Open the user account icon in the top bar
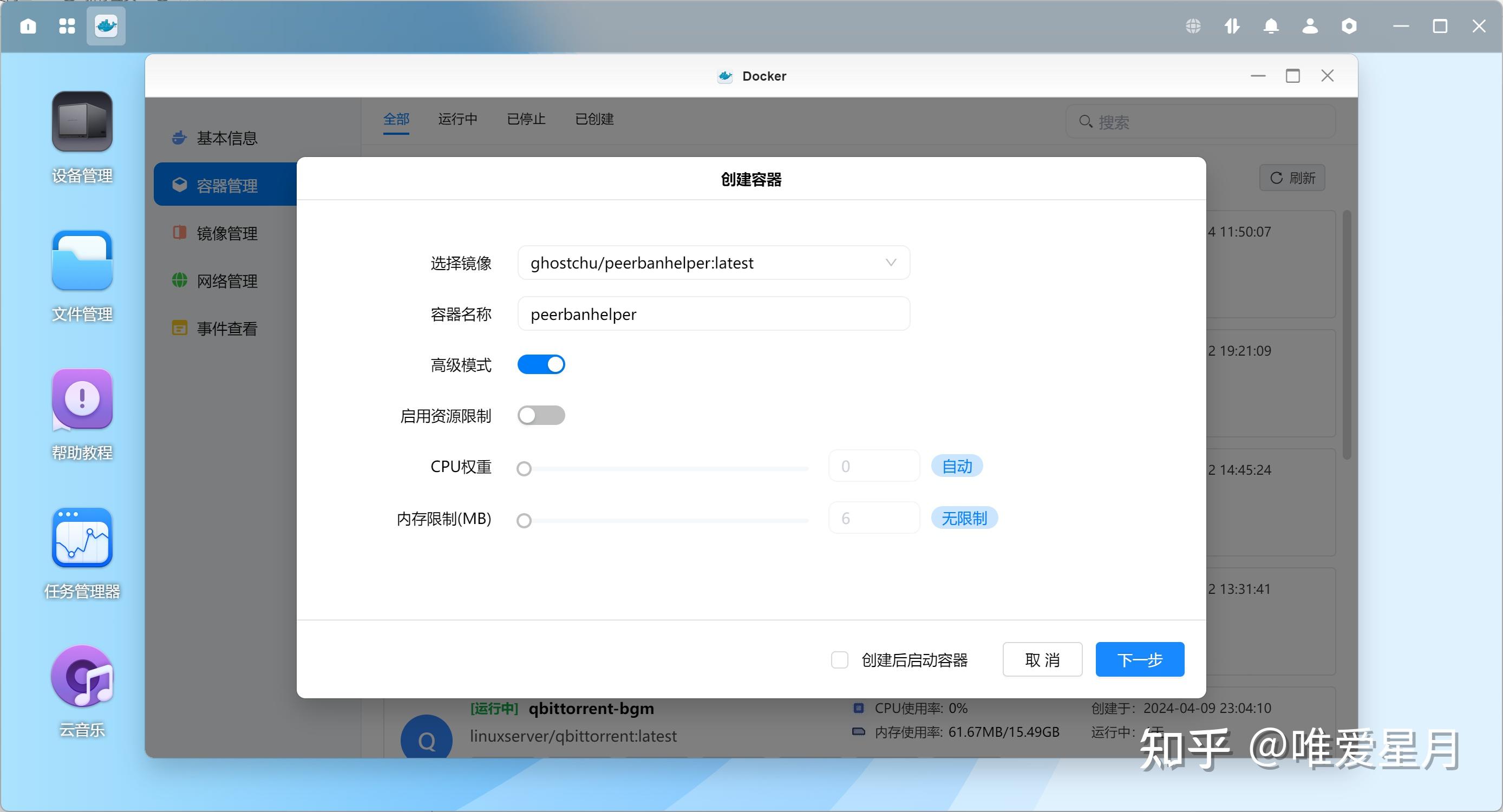 pos(1310,26)
